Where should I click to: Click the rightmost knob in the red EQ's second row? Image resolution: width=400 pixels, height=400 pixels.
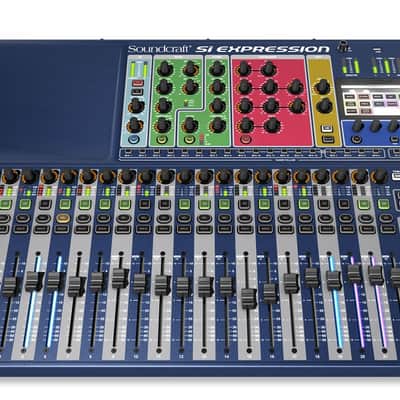tap(295, 87)
